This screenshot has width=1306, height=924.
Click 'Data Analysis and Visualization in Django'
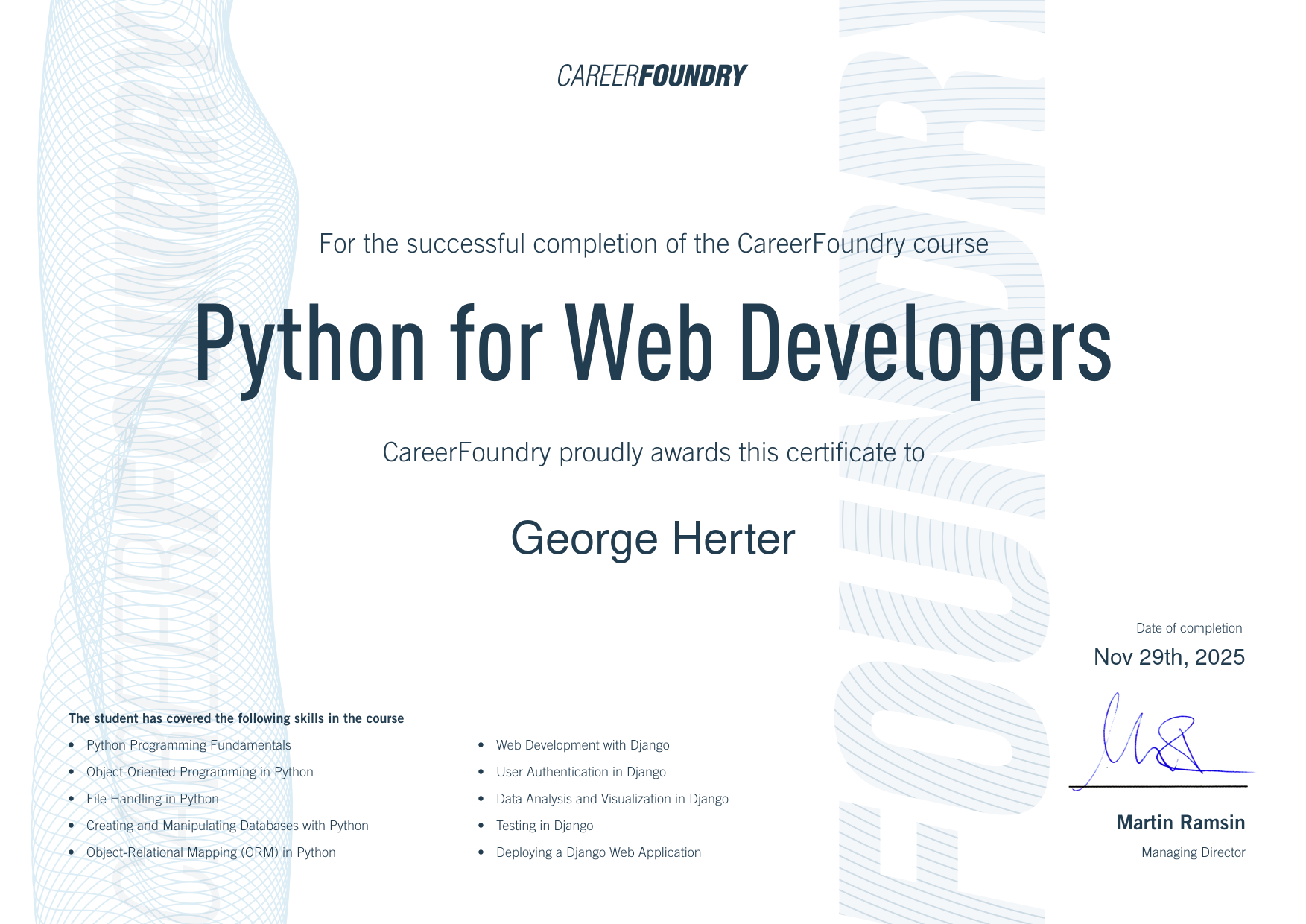[612, 799]
